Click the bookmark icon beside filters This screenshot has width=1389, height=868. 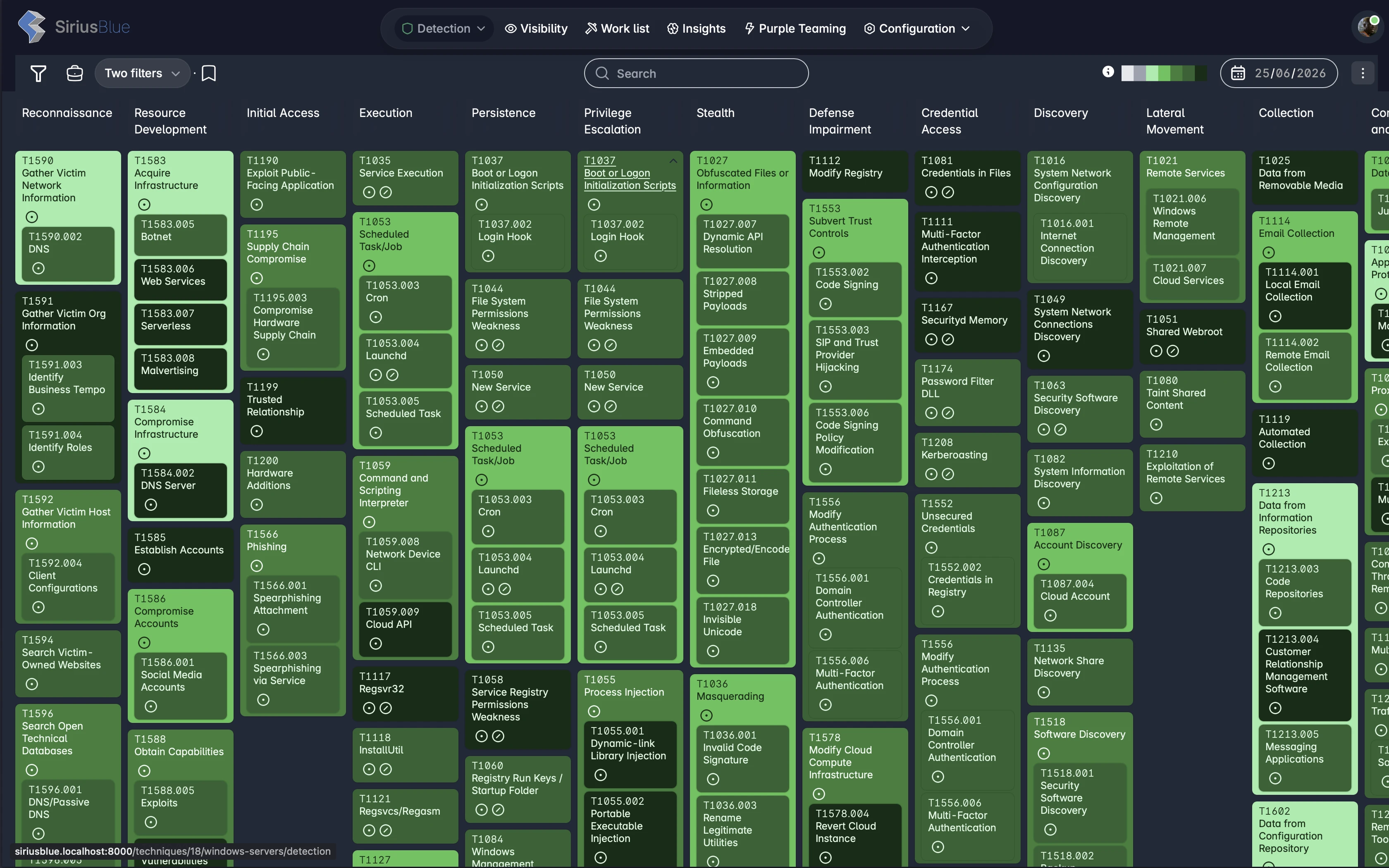click(x=209, y=74)
